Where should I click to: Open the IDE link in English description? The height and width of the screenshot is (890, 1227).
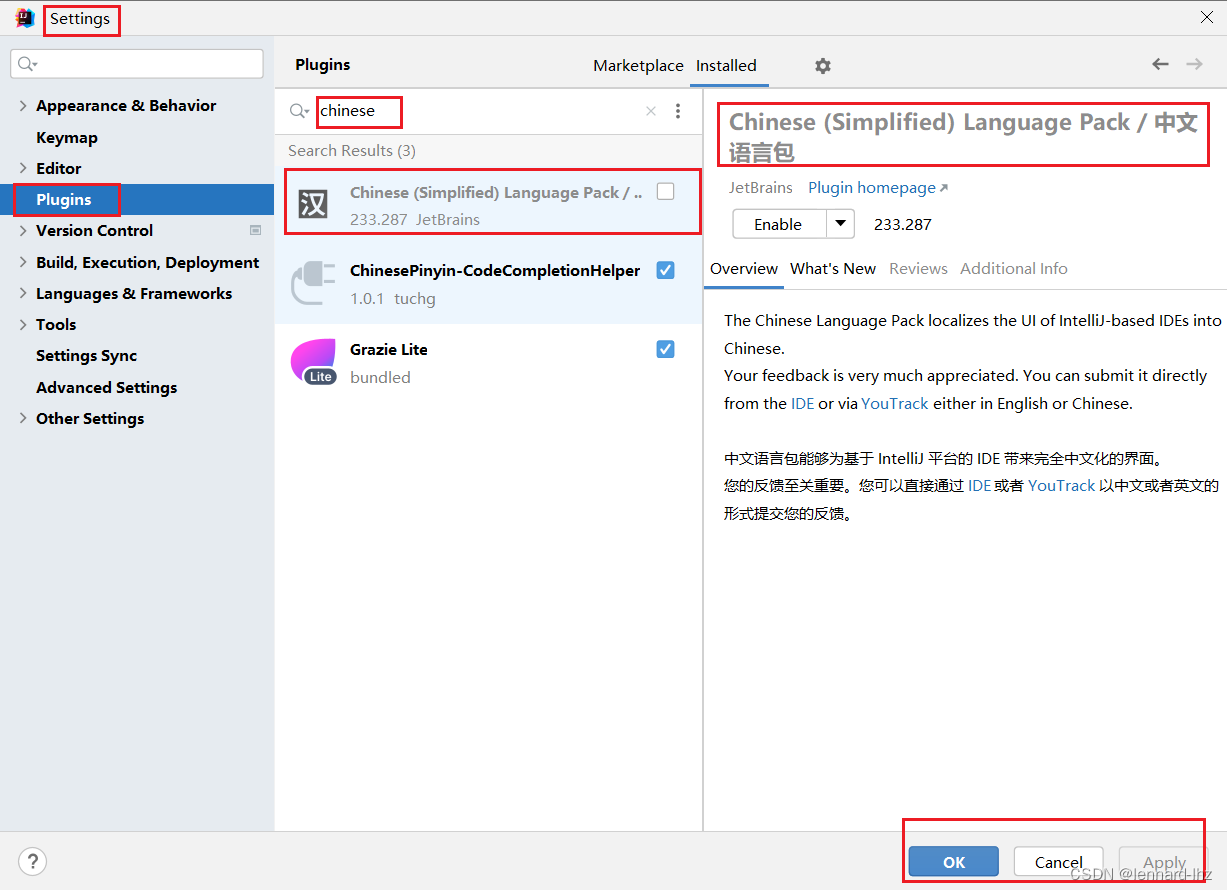[x=803, y=403]
